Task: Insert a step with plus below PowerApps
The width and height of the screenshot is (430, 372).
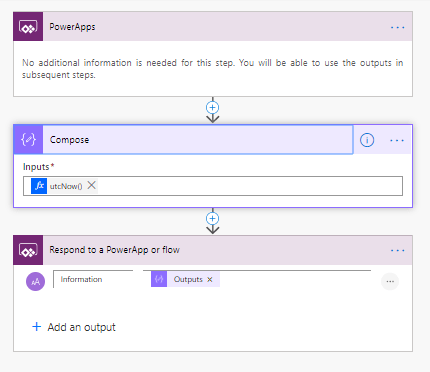Action: coord(213,108)
